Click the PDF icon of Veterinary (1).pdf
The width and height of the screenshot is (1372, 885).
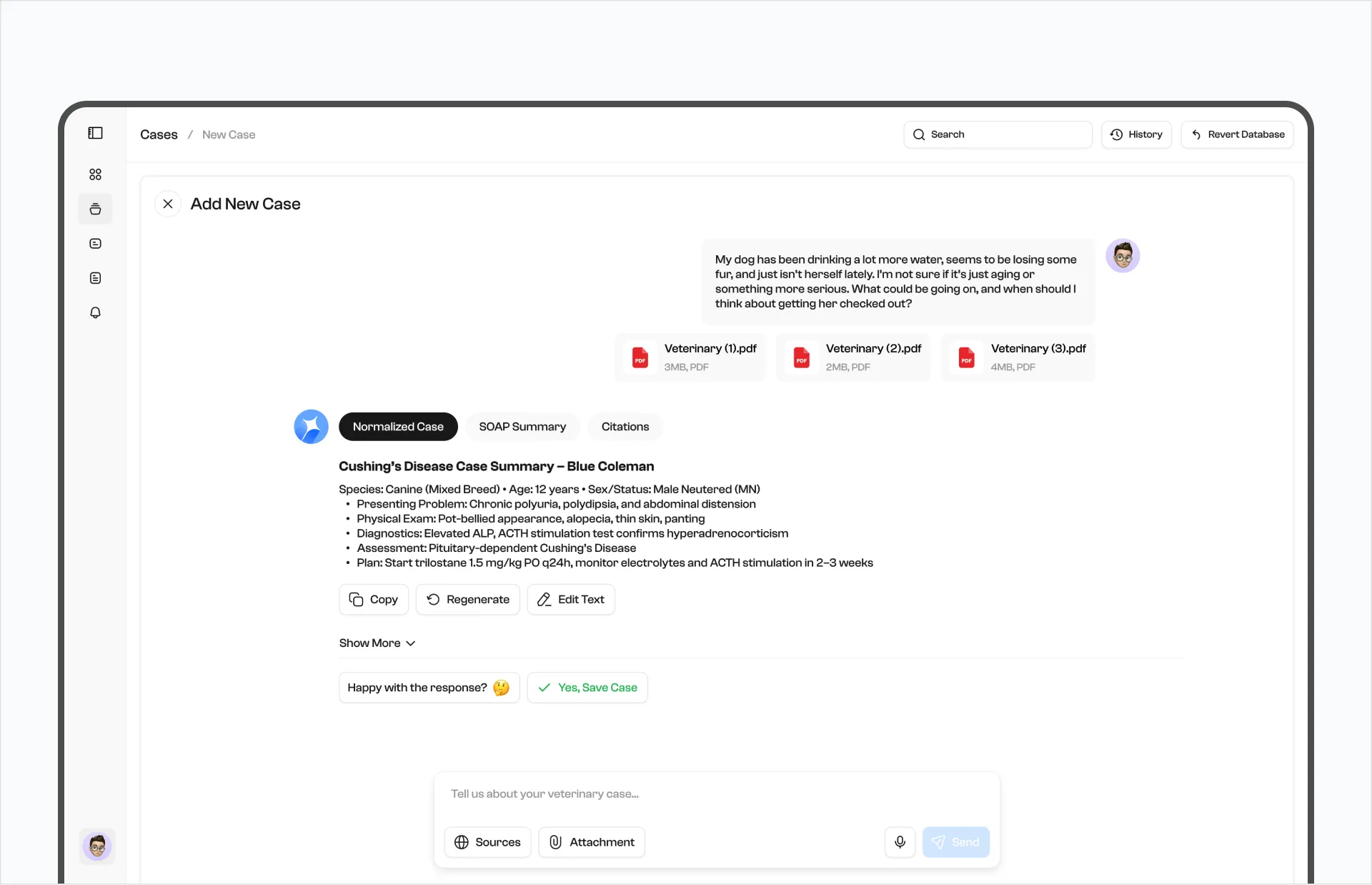[x=640, y=357]
